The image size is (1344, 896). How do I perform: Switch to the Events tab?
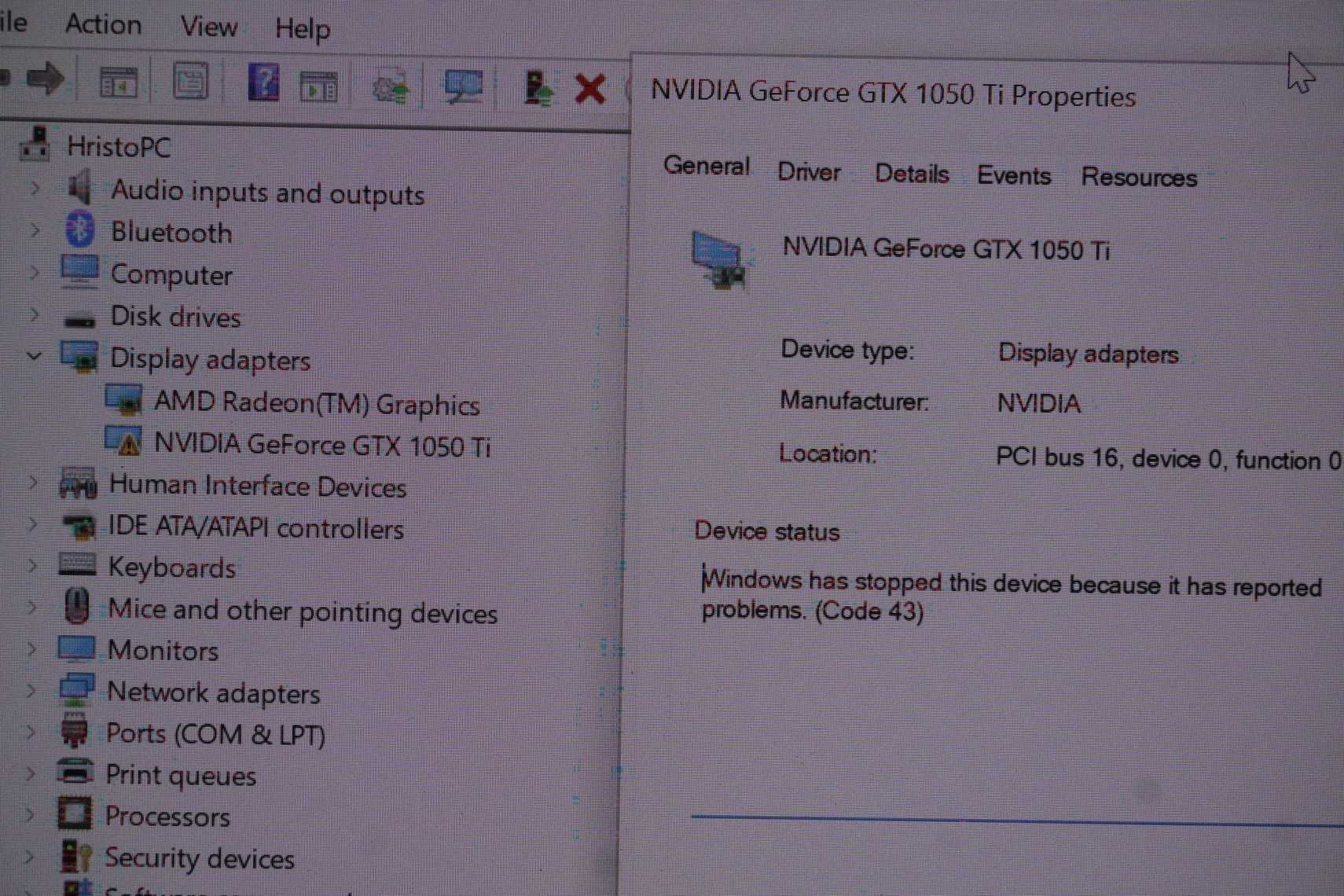pyautogui.click(x=1014, y=175)
